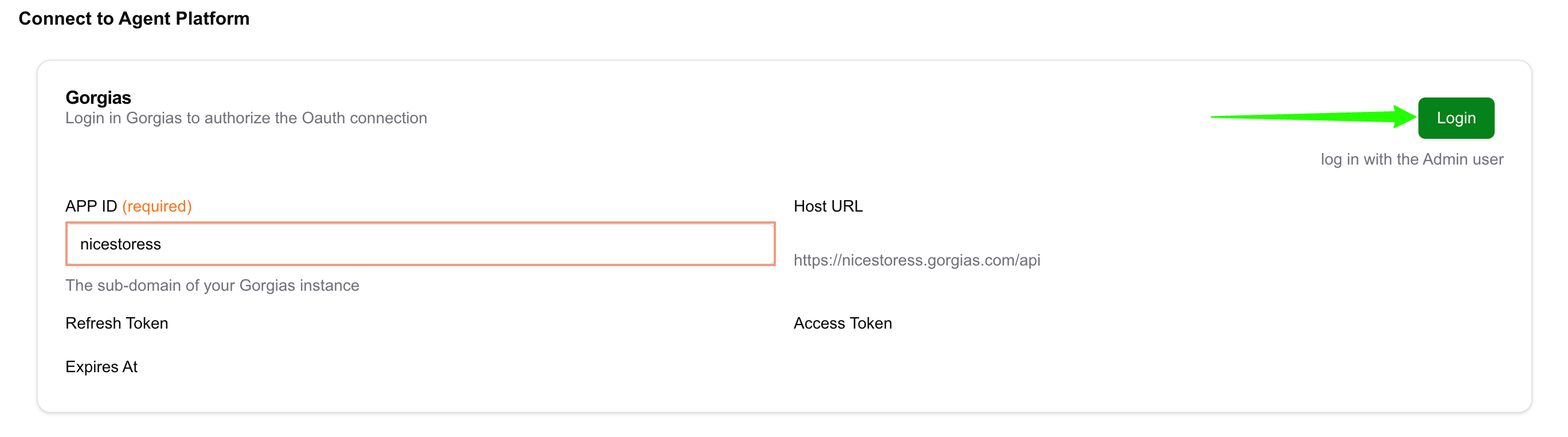Click the nicestoress text inside input

(120, 244)
